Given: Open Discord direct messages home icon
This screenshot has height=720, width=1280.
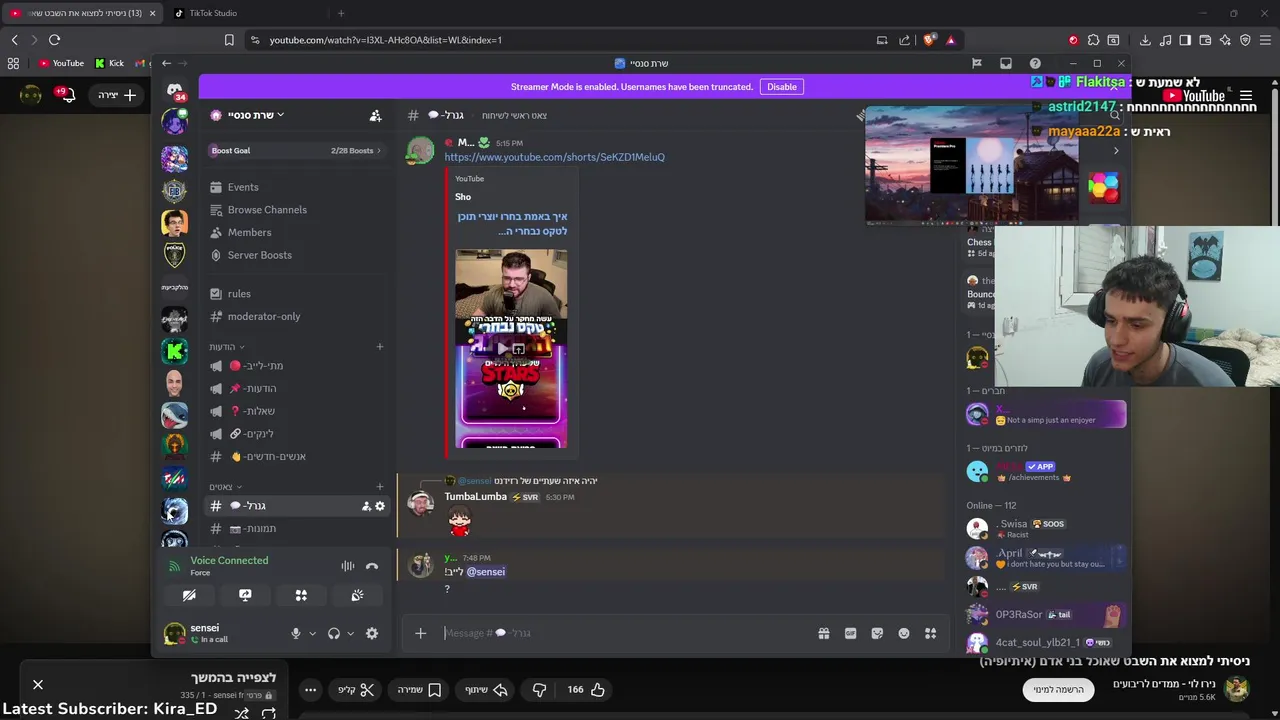Looking at the screenshot, I should [x=175, y=89].
